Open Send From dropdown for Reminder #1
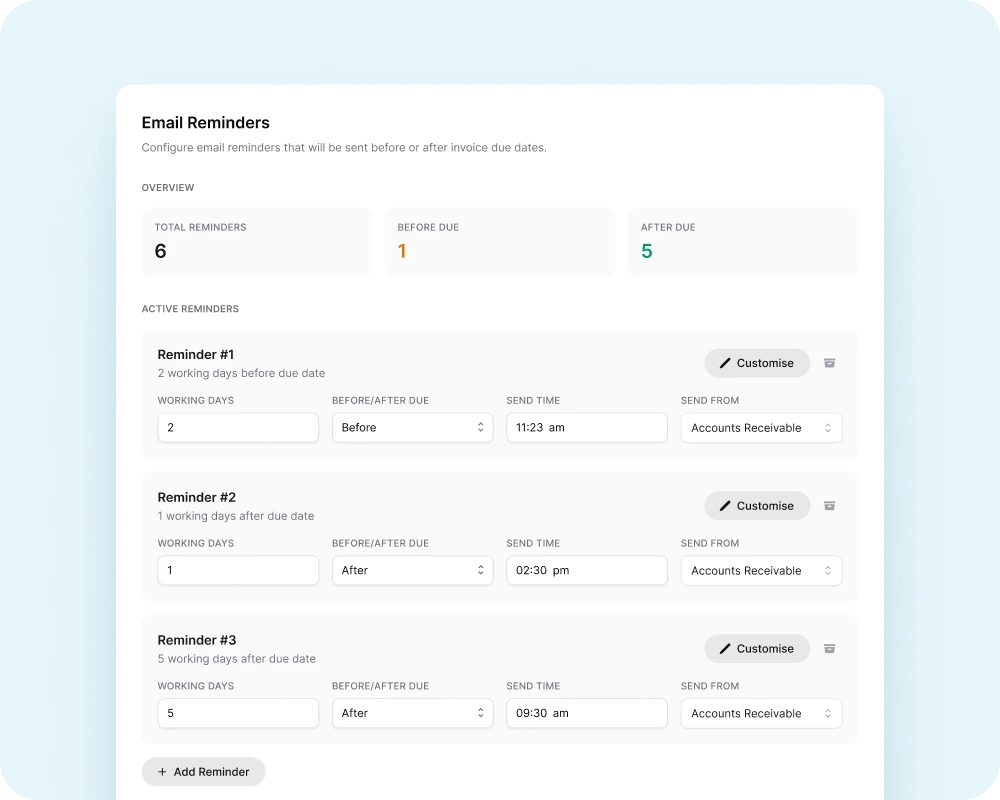Image resolution: width=1000 pixels, height=800 pixels. point(761,428)
